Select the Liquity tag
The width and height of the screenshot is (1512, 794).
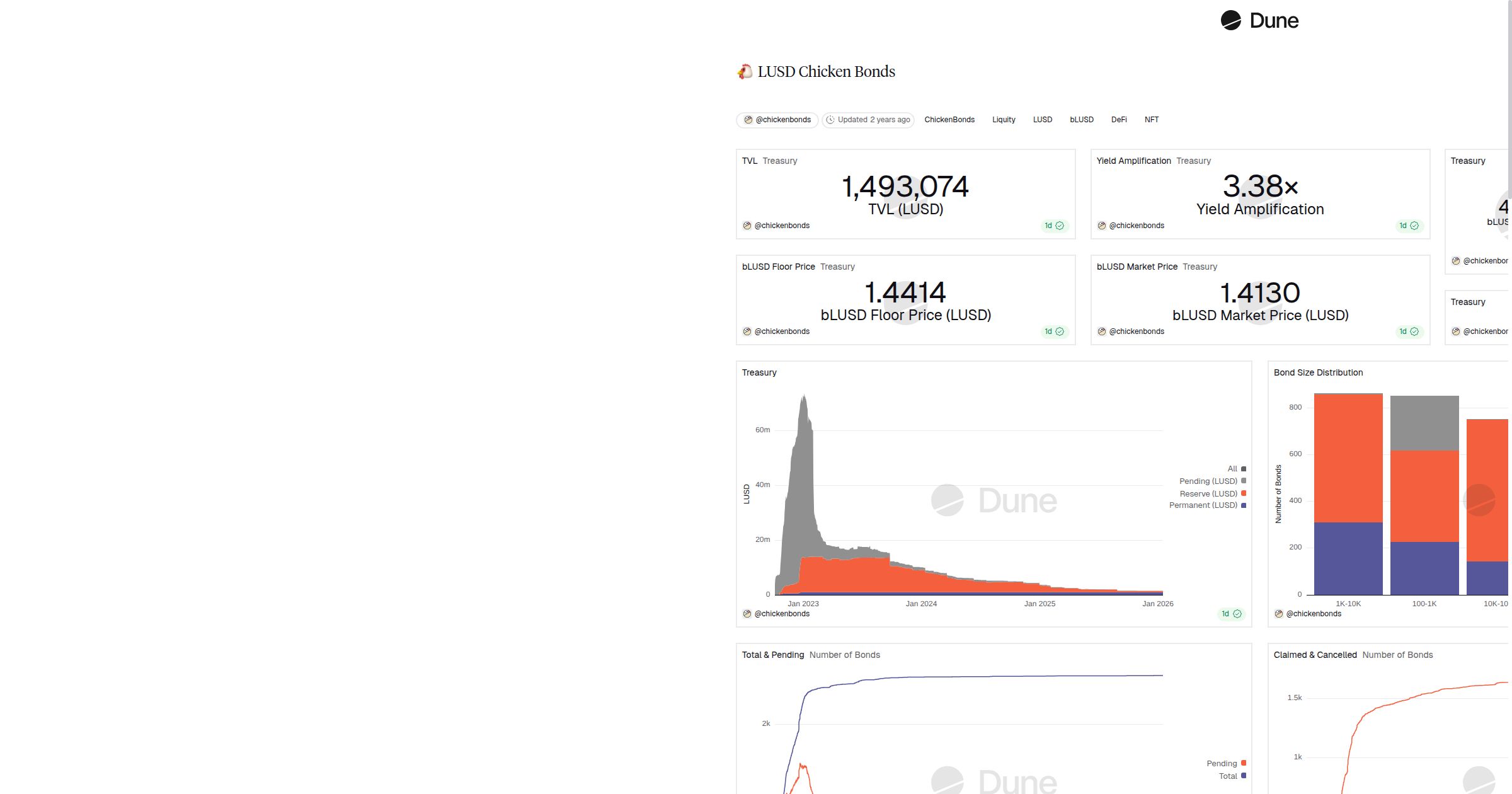pyautogui.click(x=1004, y=120)
